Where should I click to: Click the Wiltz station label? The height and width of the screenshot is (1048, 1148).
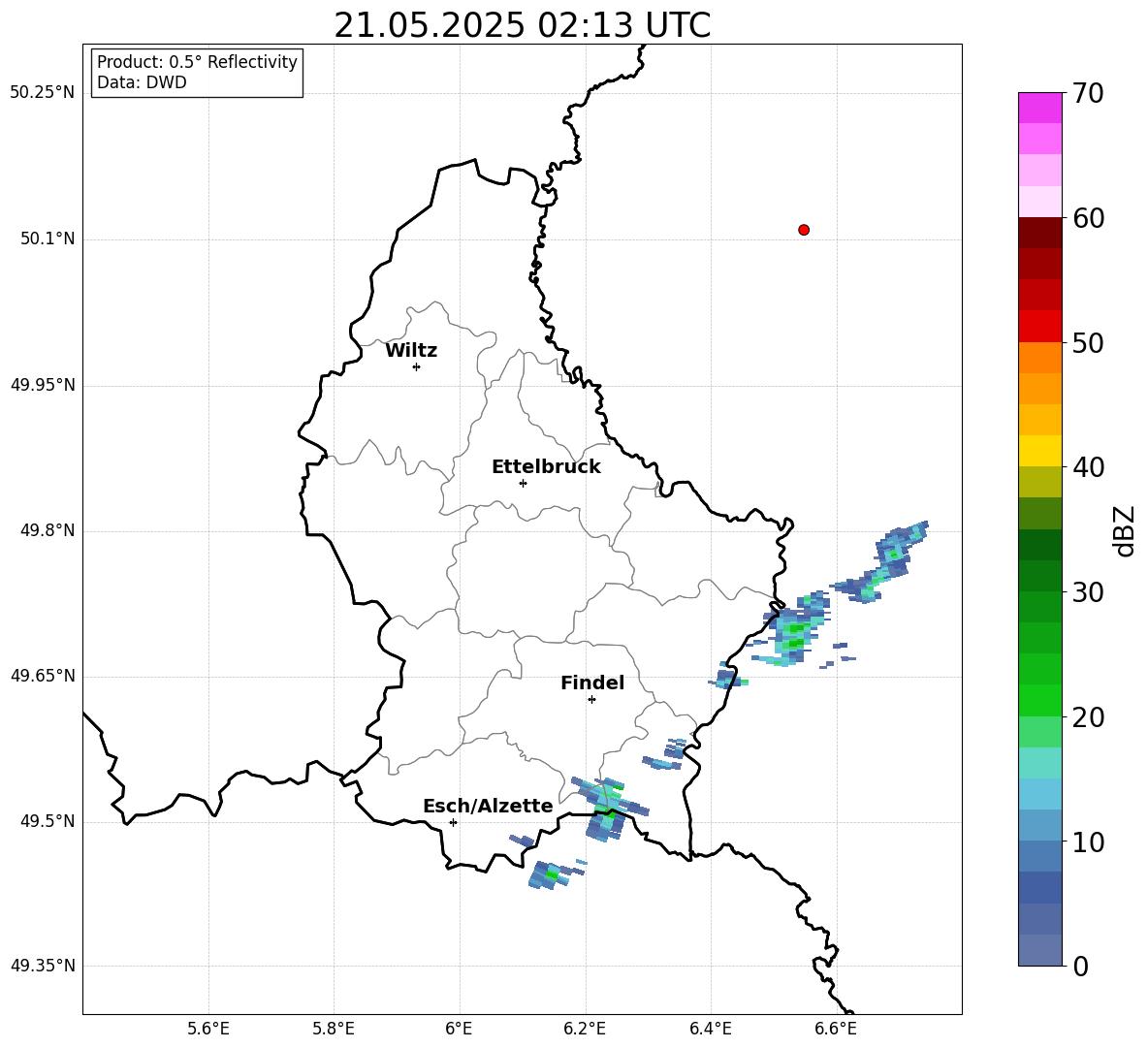click(x=411, y=351)
